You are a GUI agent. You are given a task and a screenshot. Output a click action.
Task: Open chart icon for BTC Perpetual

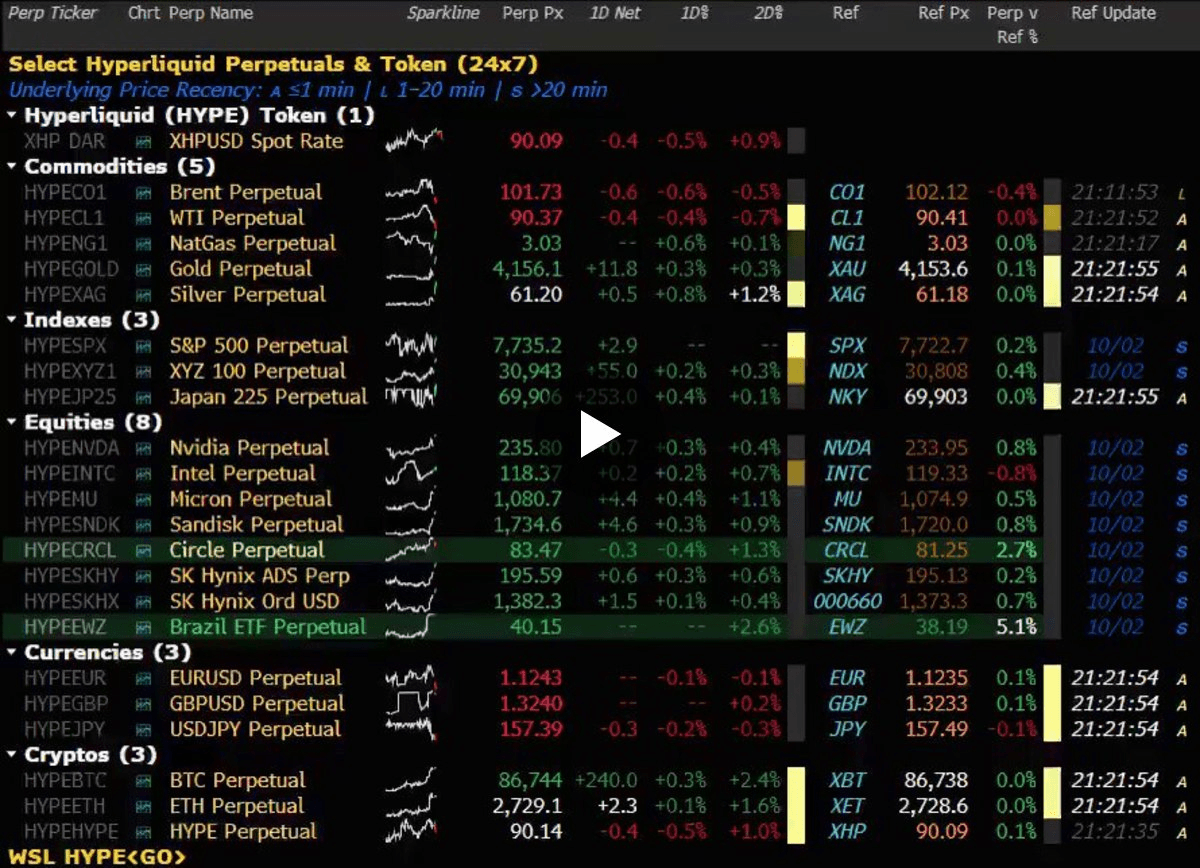pyautogui.click(x=143, y=781)
